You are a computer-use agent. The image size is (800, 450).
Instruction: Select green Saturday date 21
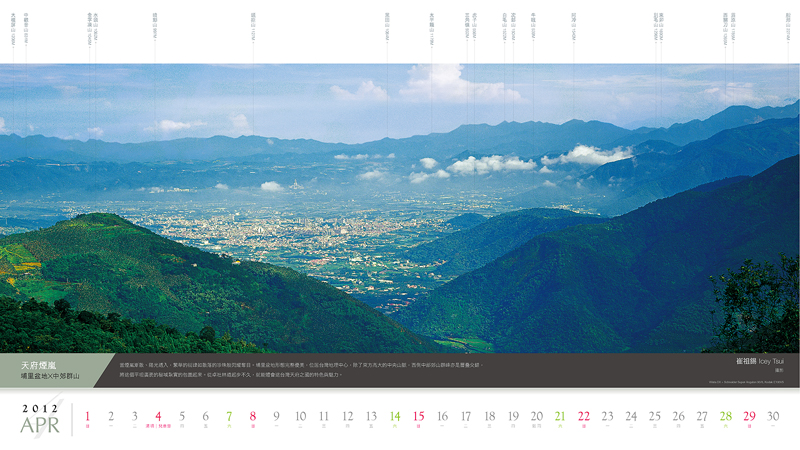[560, 416]
